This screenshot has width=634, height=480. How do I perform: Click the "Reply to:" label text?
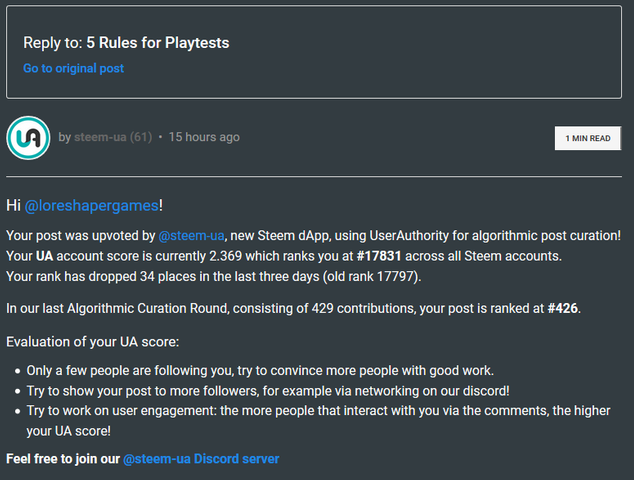(x=48, y=45)
